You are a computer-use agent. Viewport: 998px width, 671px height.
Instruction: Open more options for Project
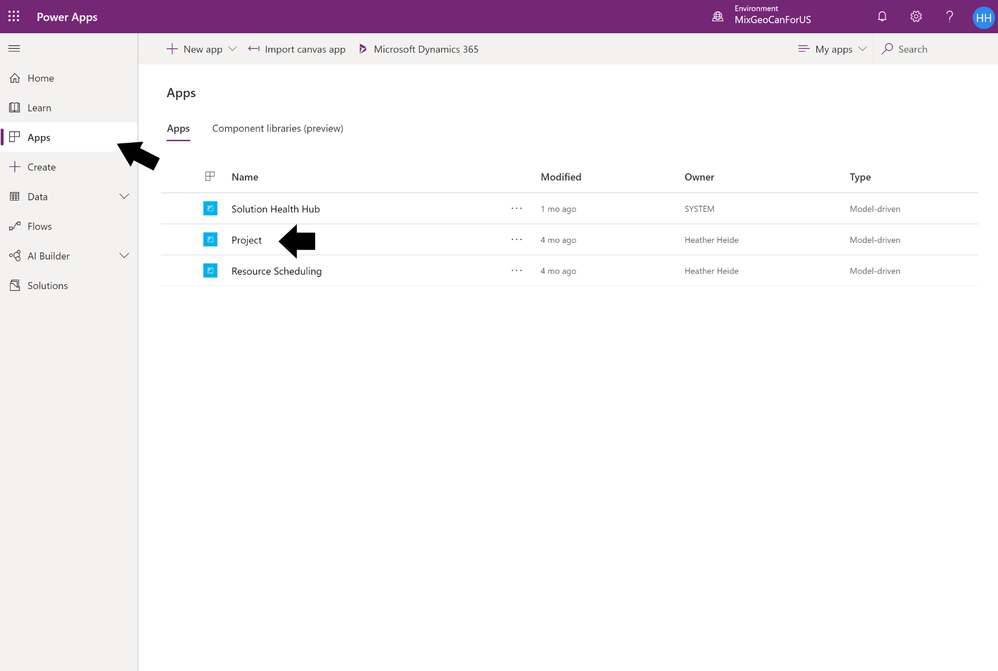tap(516, 239)
